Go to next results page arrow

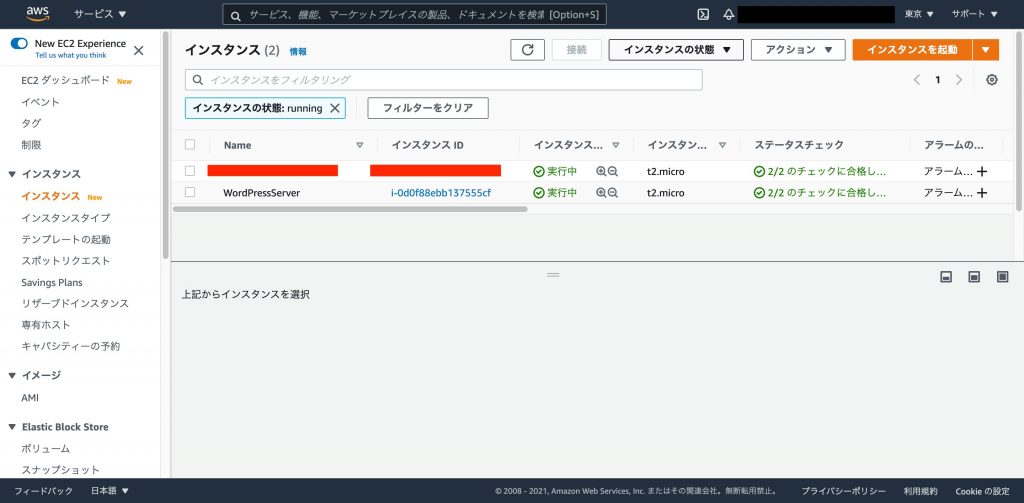pyautogui.click(x=959, y=80)
